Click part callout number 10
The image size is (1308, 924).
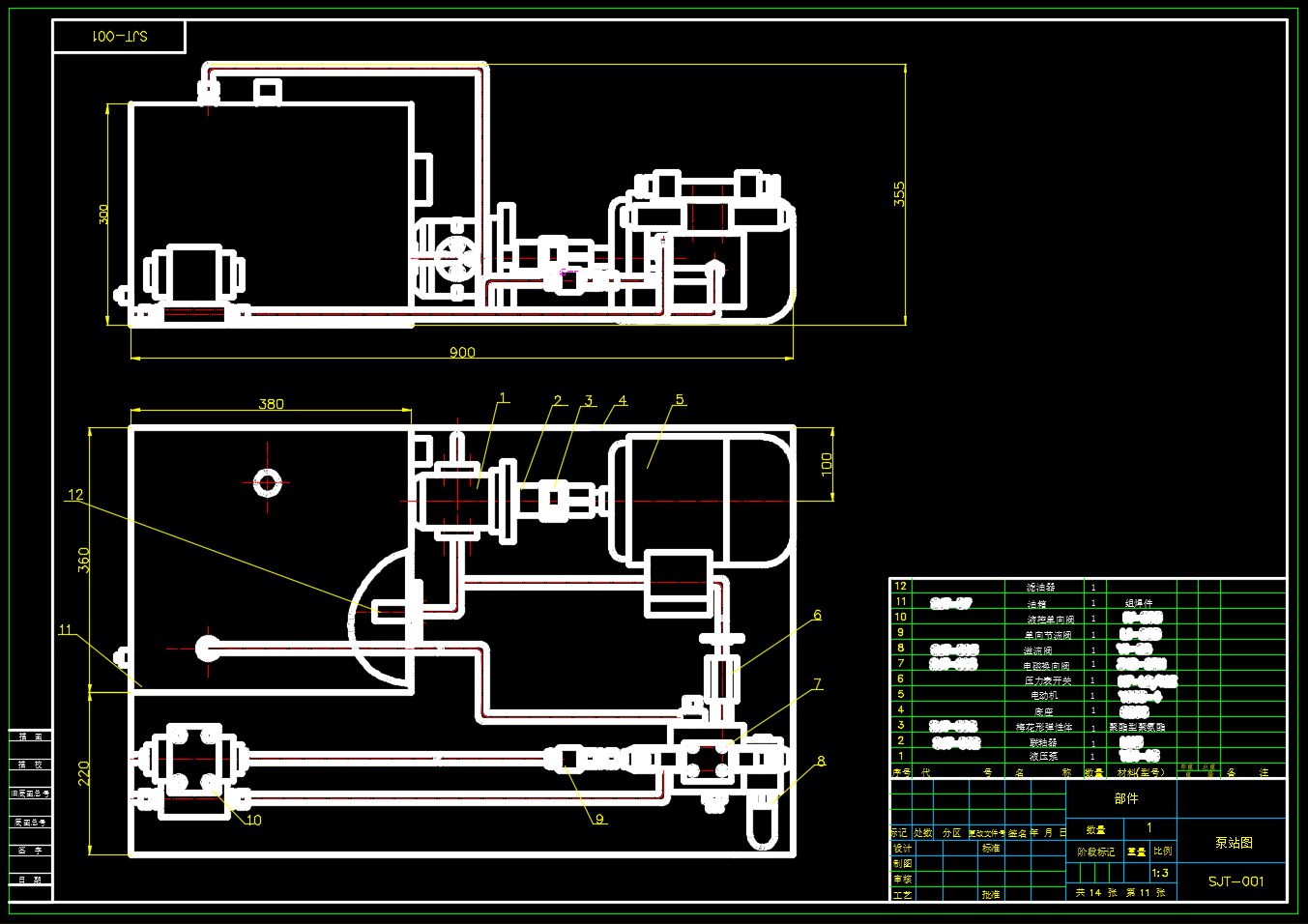tap(253, 820)
